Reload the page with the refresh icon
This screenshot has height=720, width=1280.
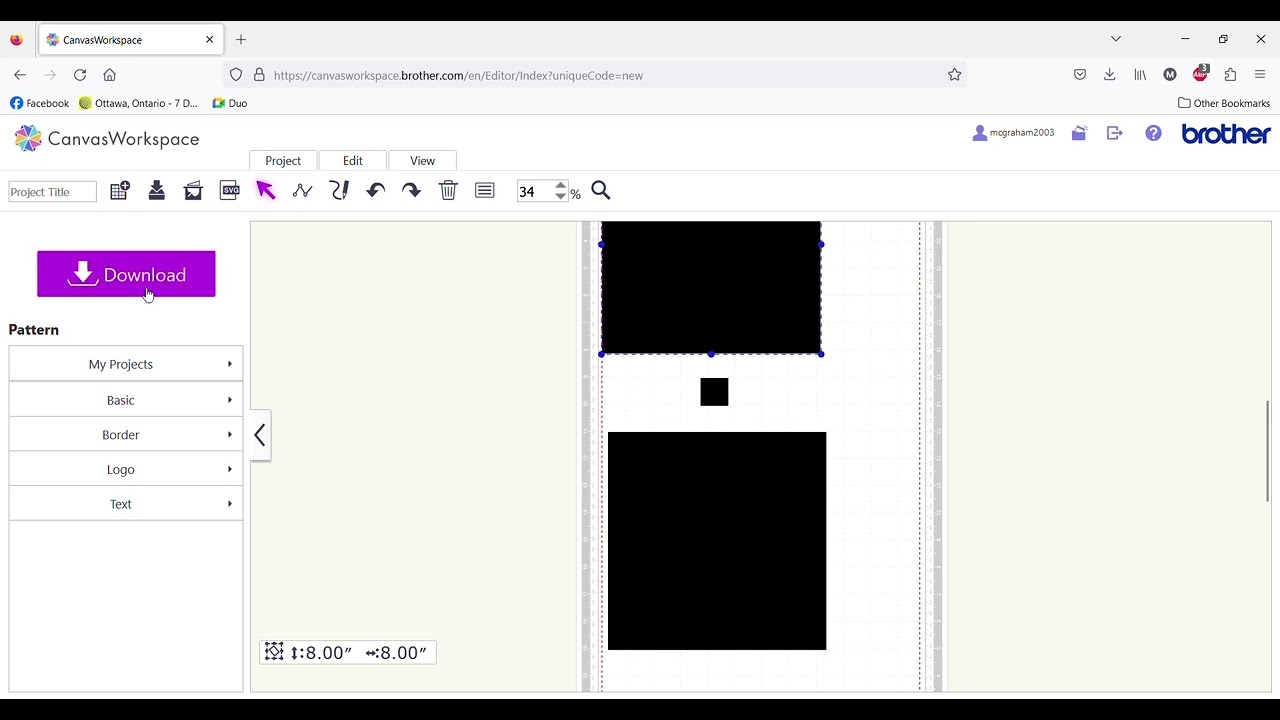(x=80, y=75)
